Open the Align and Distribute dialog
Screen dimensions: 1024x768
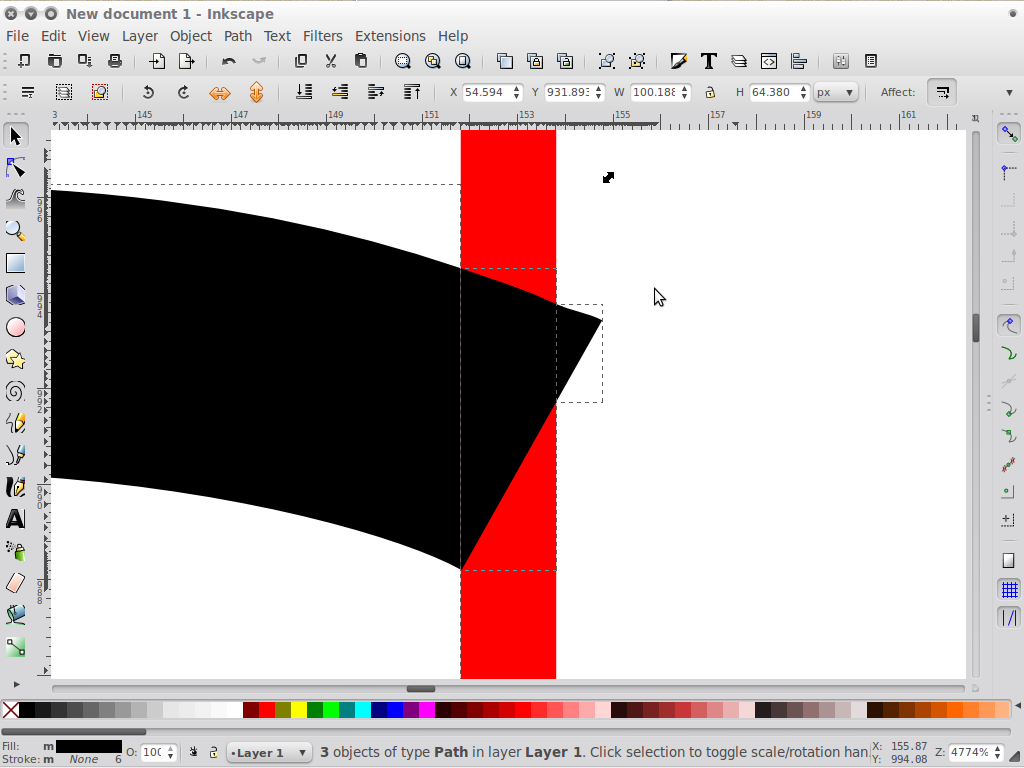pos(797,61)
